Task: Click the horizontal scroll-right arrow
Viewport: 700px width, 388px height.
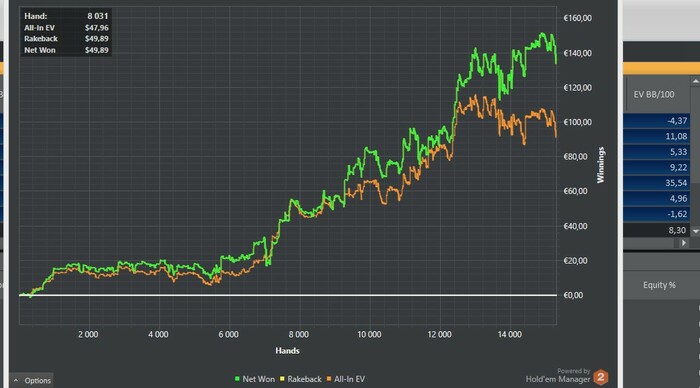Action: click(x=683, y=243)
